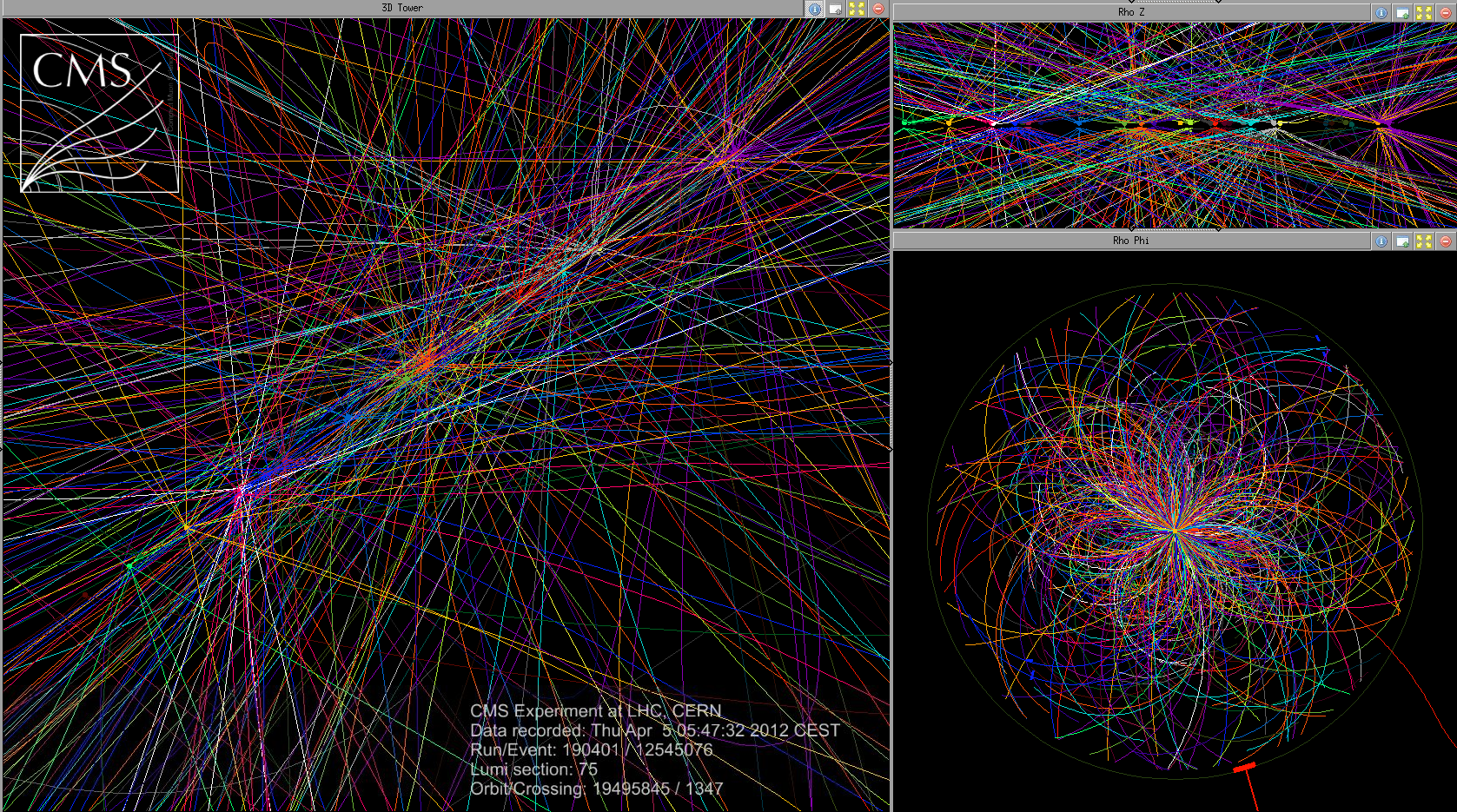Remove the Rho Phi view via the red minus icon
Viewport: 1457px width, 812px height.
point(1445,241)
